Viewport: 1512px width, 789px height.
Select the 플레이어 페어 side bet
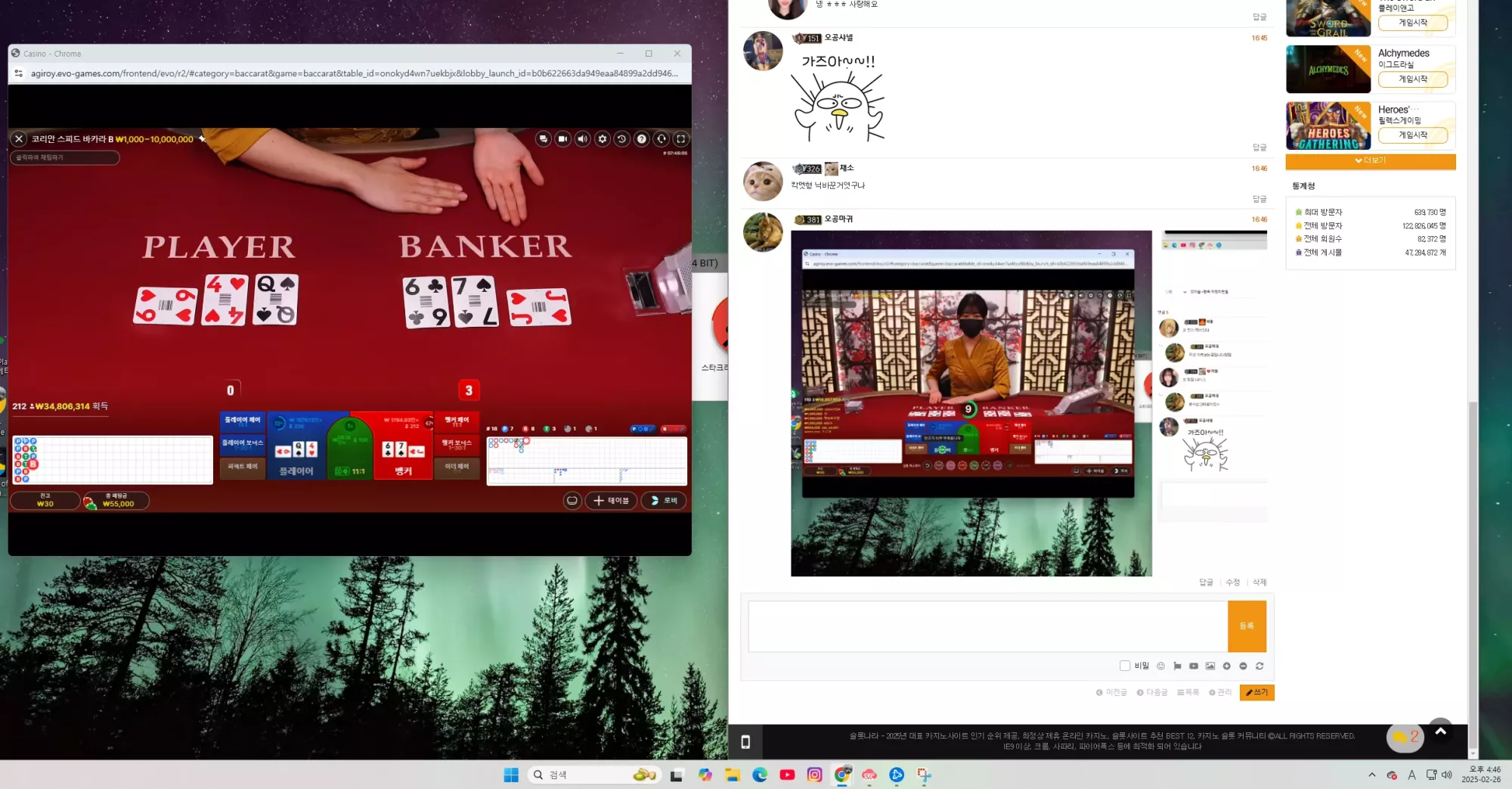coord(242,421)
